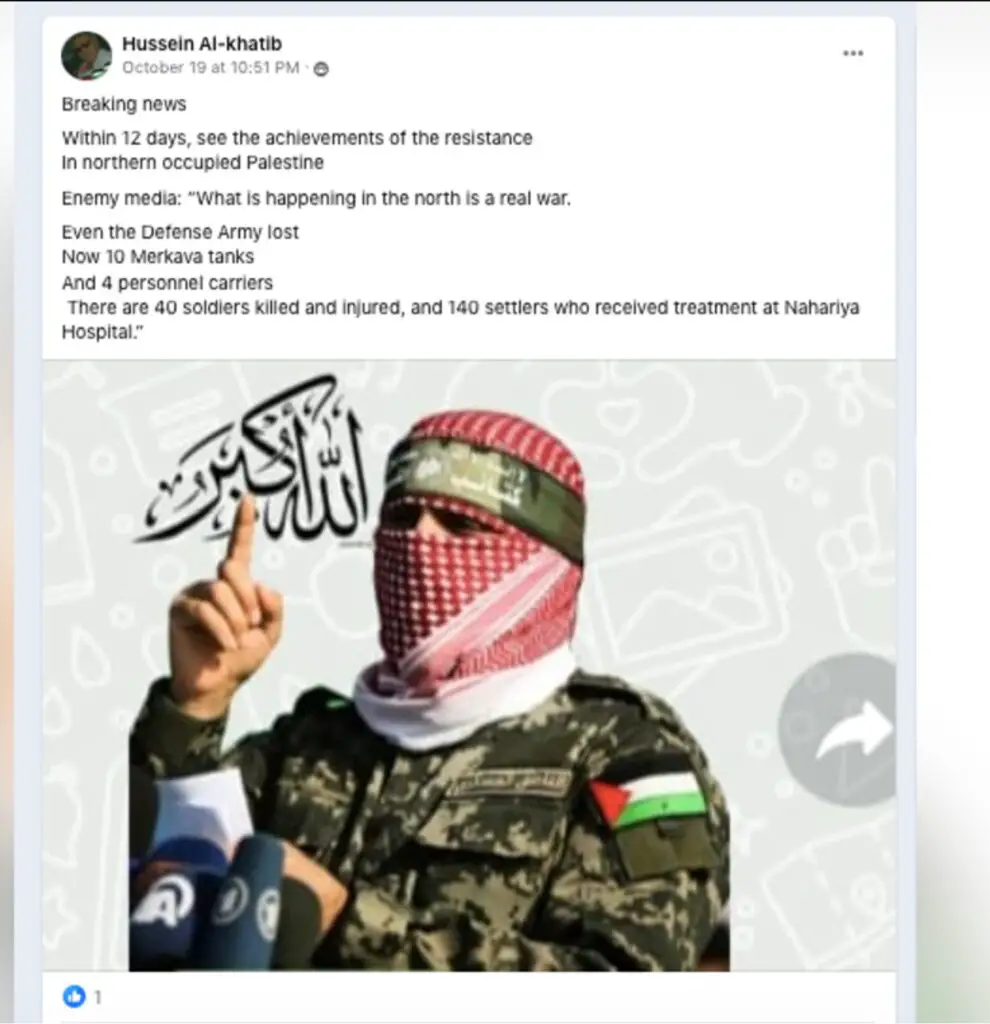This screenshot has width=990, height=1024.
Task: View the reaction count of 1
Action: pos(97,997)
